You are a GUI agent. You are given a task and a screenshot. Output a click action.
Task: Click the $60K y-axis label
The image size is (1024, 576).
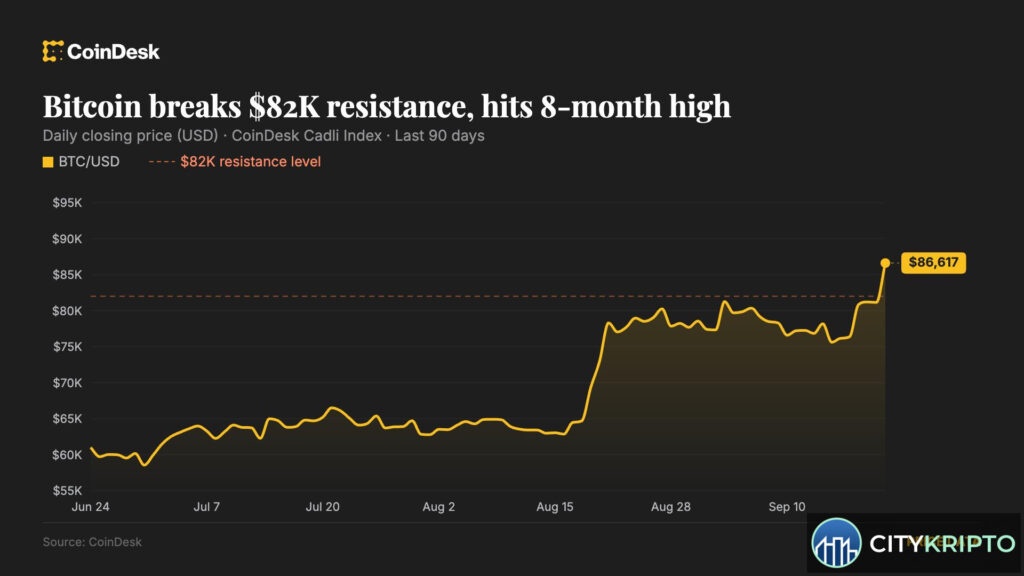67,455
